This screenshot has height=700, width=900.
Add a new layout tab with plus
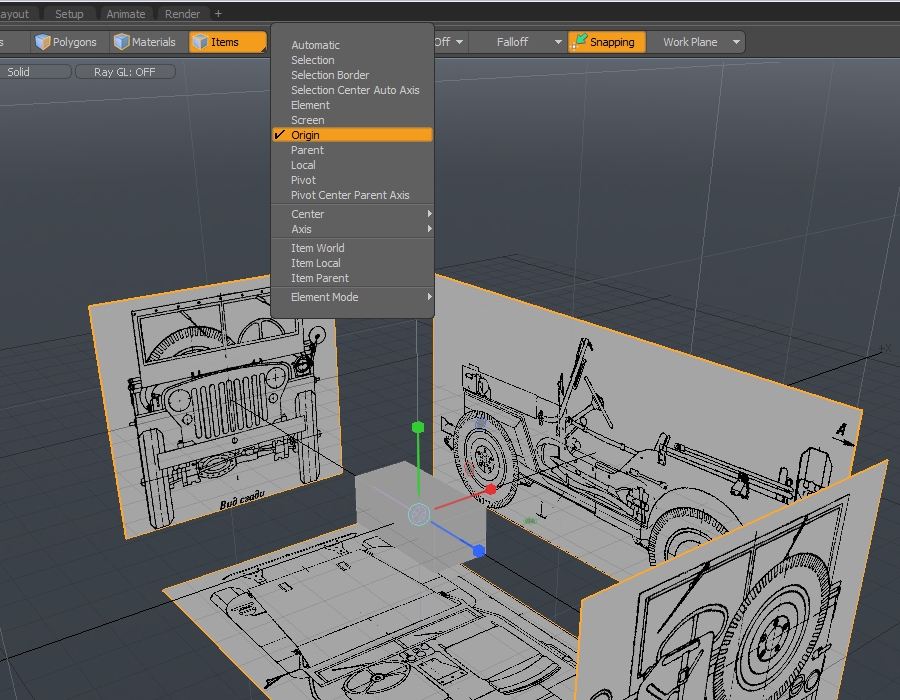coord(218,14)
